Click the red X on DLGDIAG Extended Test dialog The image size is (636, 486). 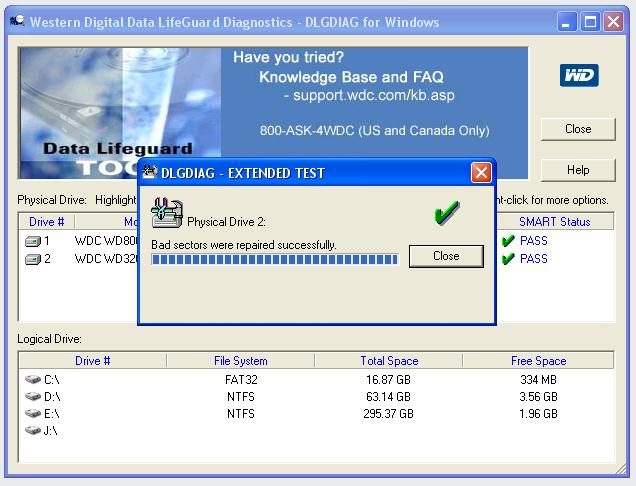coord(481,173)
